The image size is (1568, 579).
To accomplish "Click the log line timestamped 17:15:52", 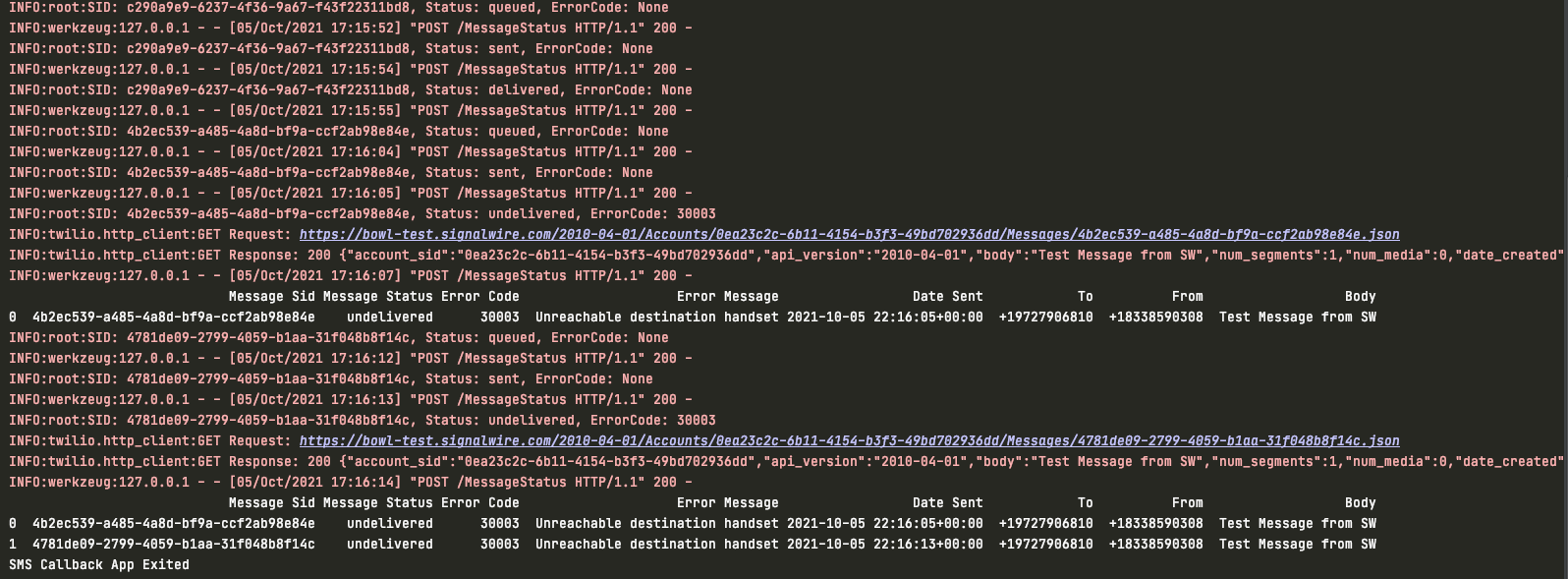I will coord(350,29).
